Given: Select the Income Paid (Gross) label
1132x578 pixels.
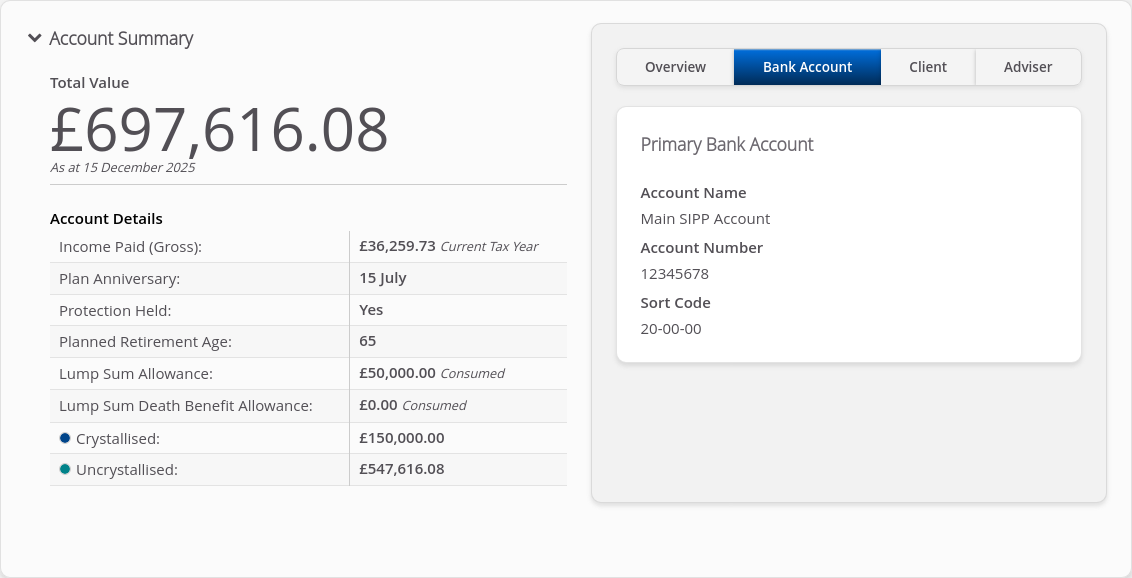Looking at the screenshot, I should point(131,247).
